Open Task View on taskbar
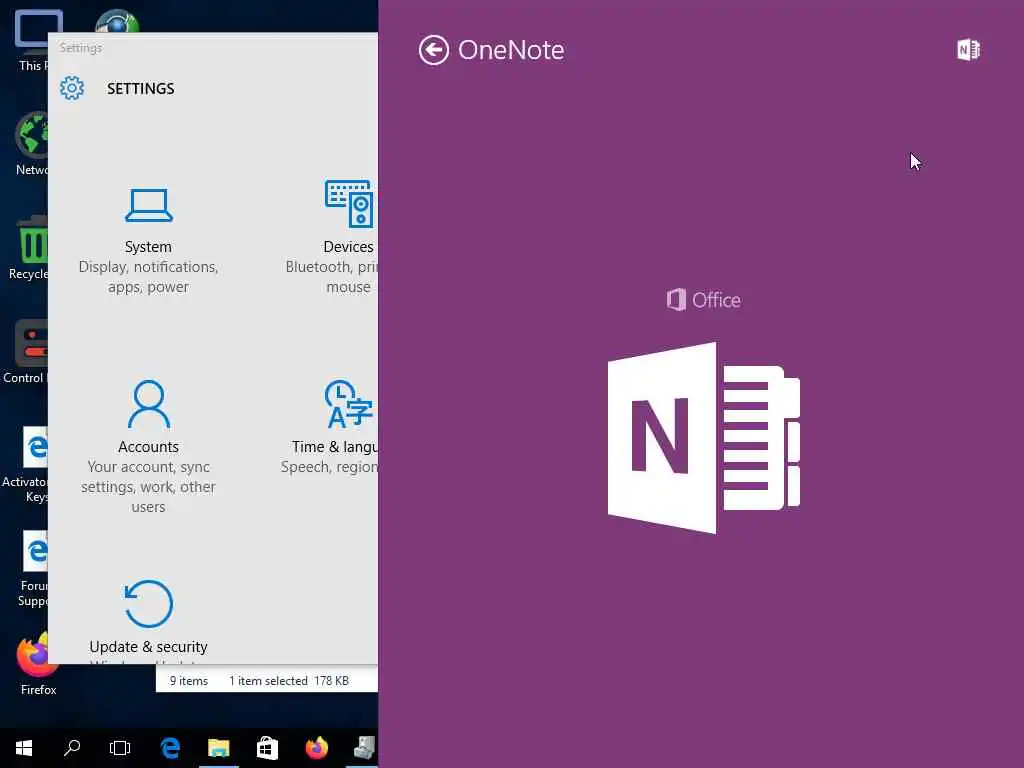Viewport: 1024px width, 768px height. 120,748
